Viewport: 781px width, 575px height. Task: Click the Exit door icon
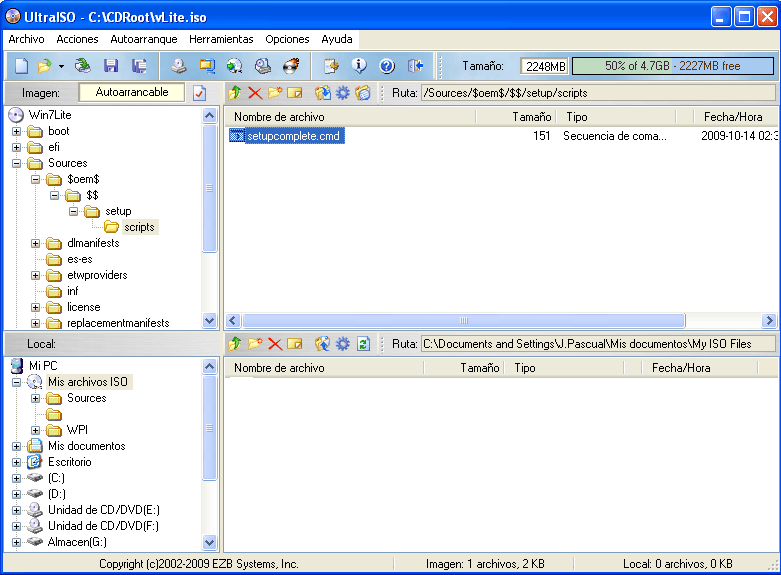coord(415,66)
